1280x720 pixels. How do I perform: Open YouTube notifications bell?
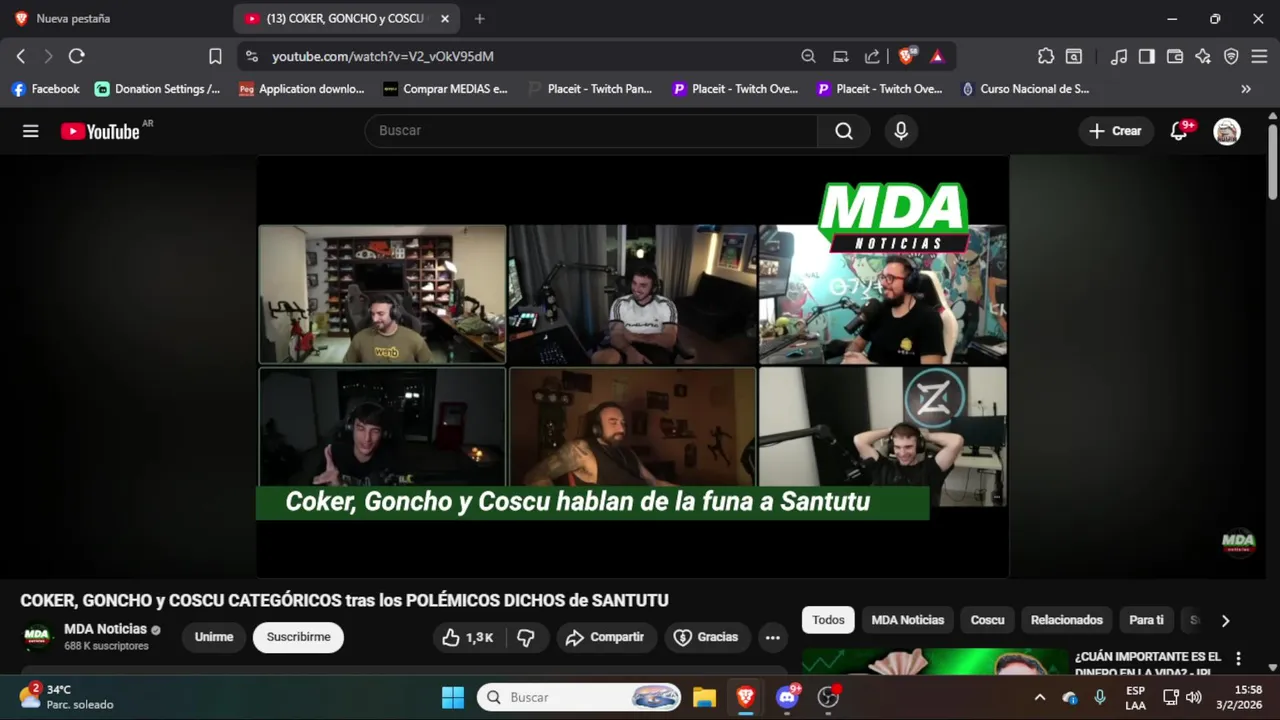pos(1179,131)
